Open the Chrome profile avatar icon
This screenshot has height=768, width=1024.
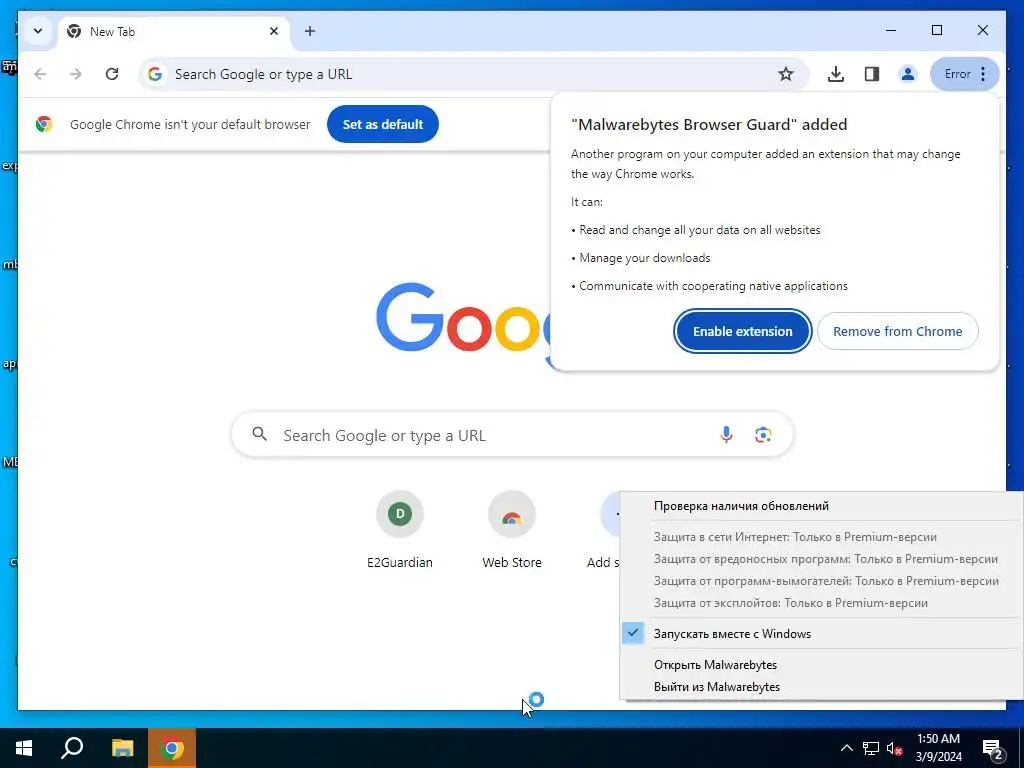[908, 74]
